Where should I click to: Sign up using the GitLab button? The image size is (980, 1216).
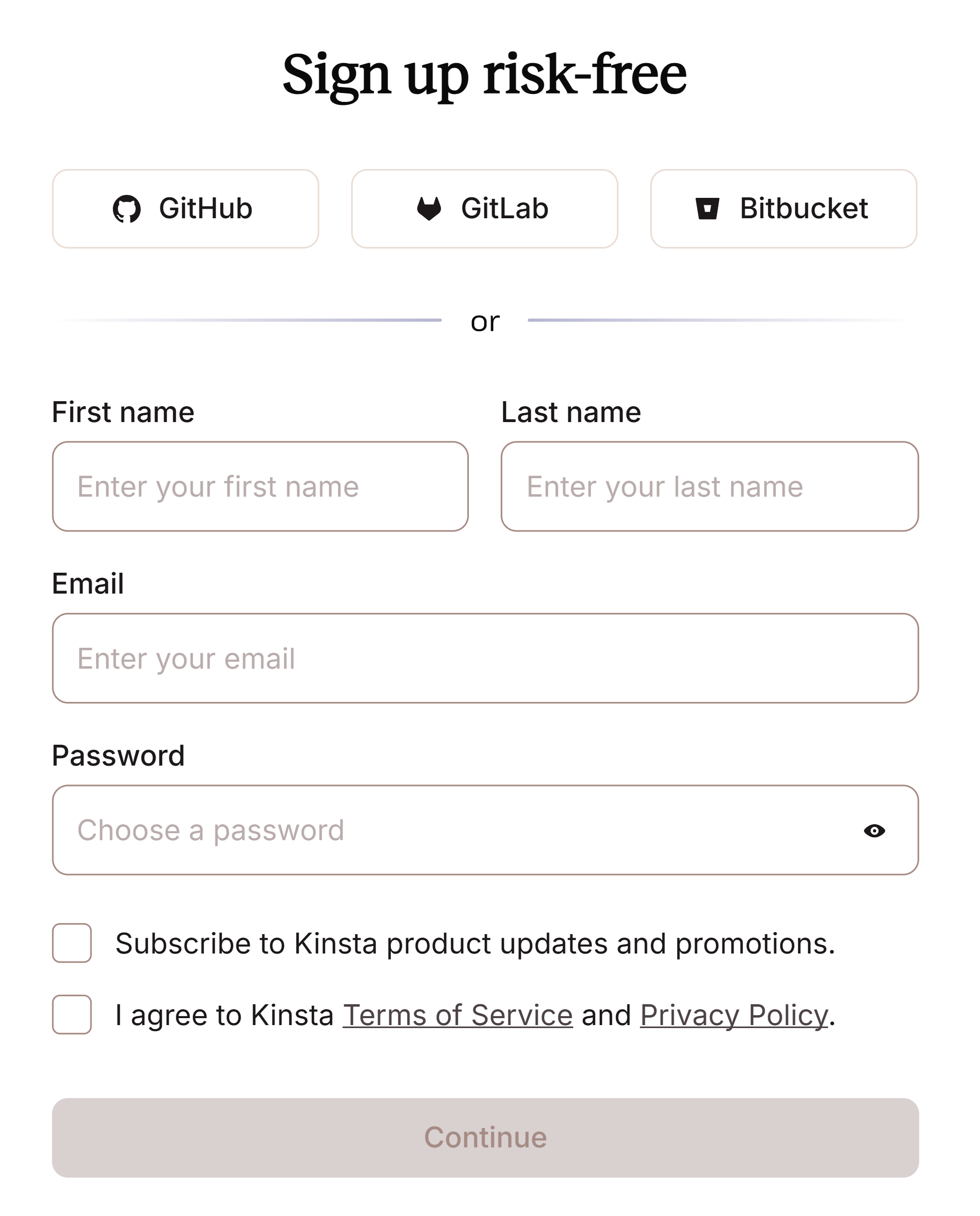point(484,208)
